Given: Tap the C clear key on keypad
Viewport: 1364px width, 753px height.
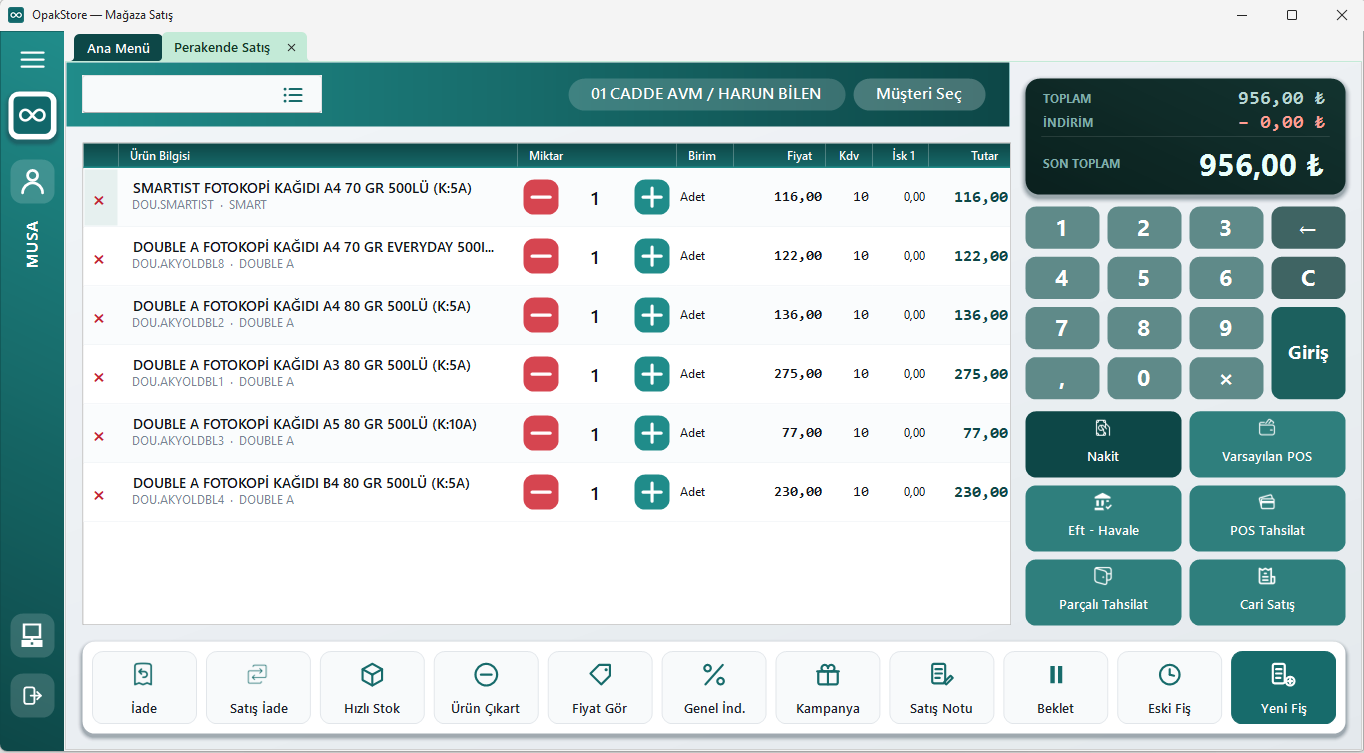Looking at the screenshot, I should pyautogui.click(x=1308, y=278).
